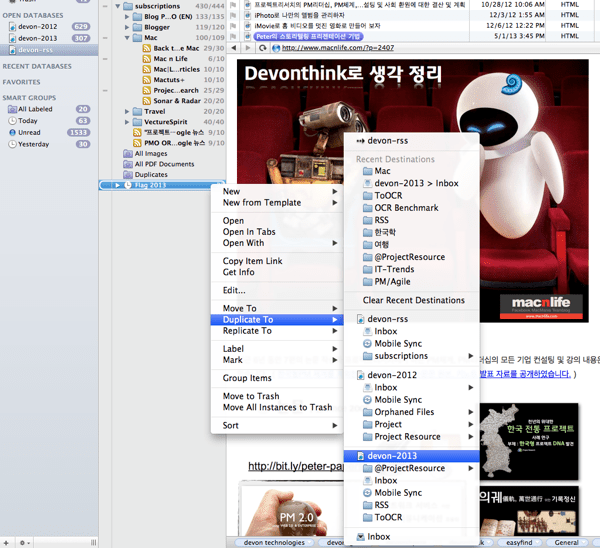The height and width of the screenshot is (548, 600).
Task: Go back in the browser view
Action: point(234,48)
